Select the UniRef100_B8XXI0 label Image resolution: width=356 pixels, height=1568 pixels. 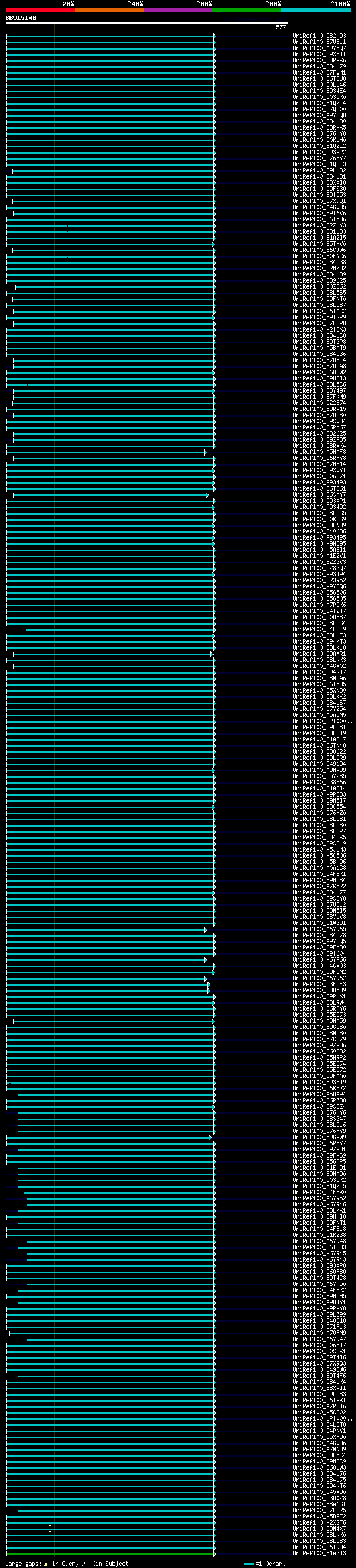coord(319,182)
